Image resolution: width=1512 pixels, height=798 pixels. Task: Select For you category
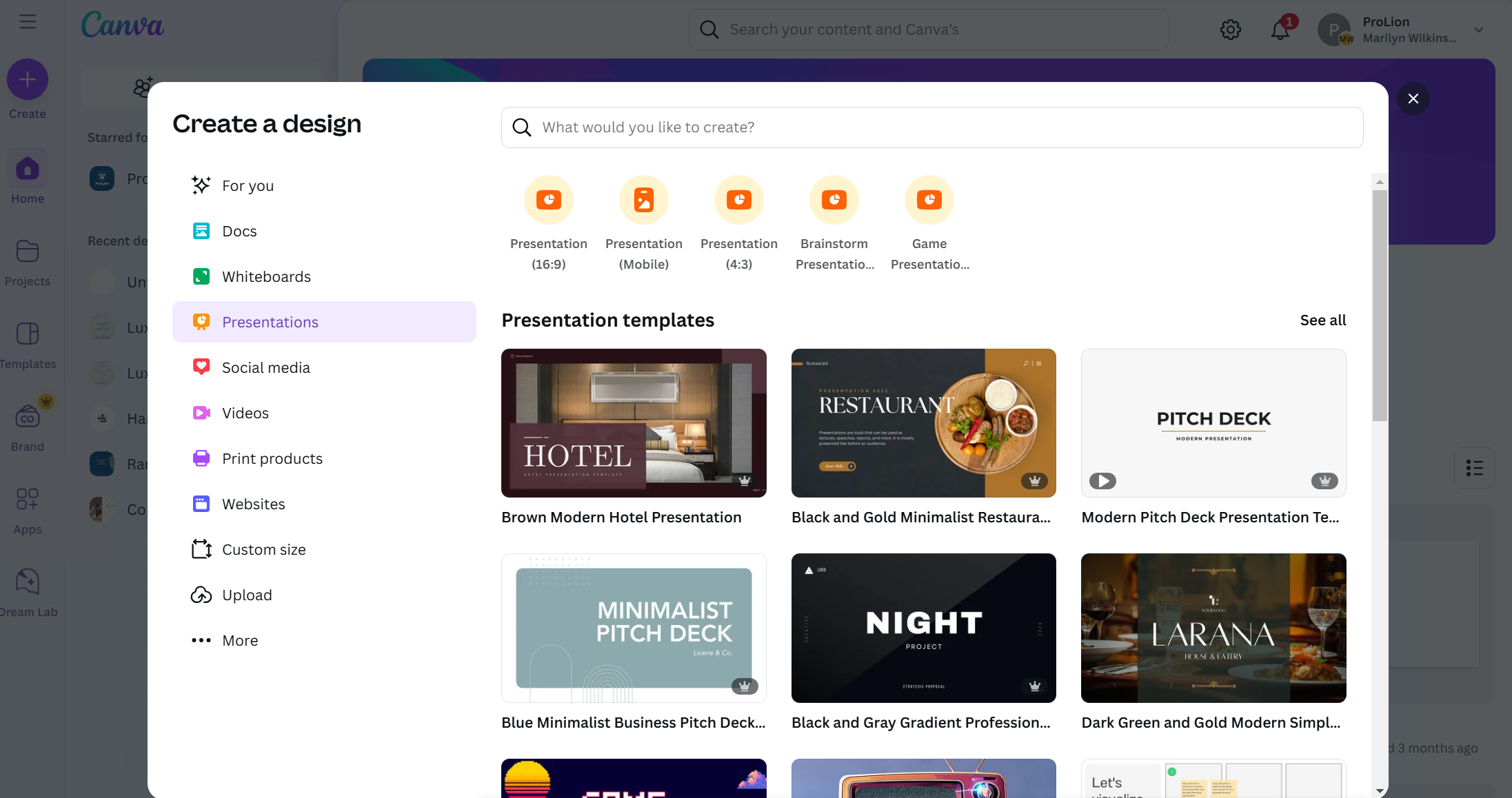[324, 185]
